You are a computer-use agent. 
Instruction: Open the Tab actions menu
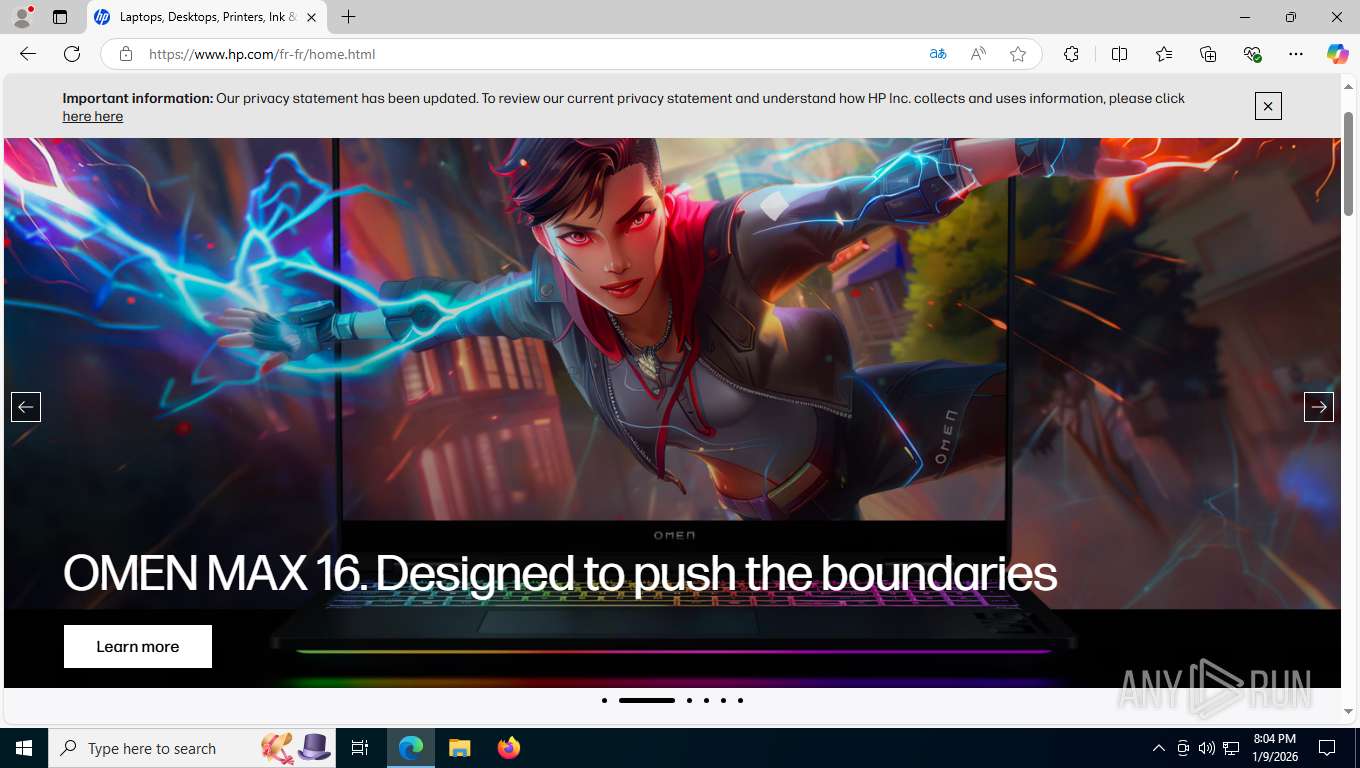pyautogui.click(x=60, y=17)
